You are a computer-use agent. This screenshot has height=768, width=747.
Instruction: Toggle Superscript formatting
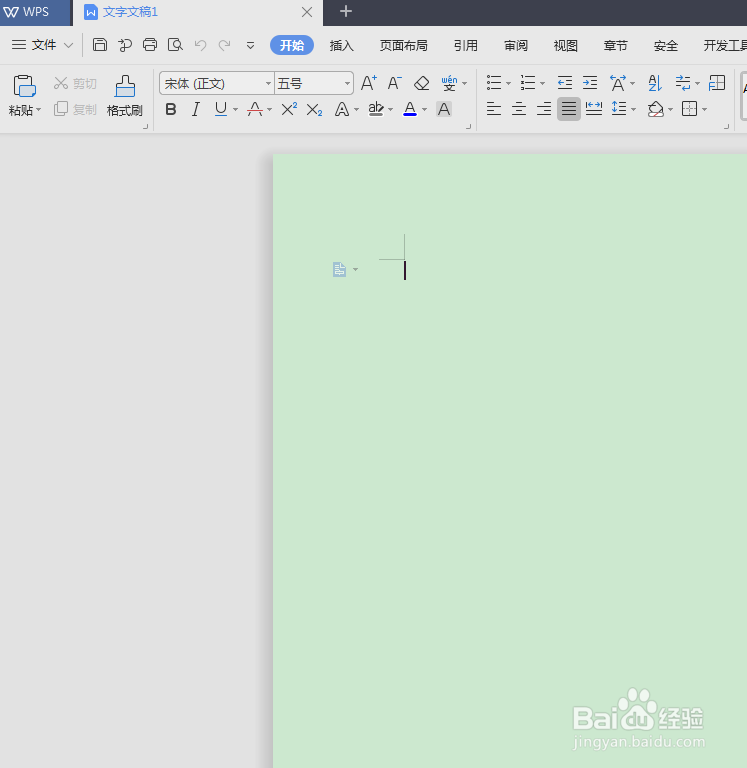coord(289,109)
